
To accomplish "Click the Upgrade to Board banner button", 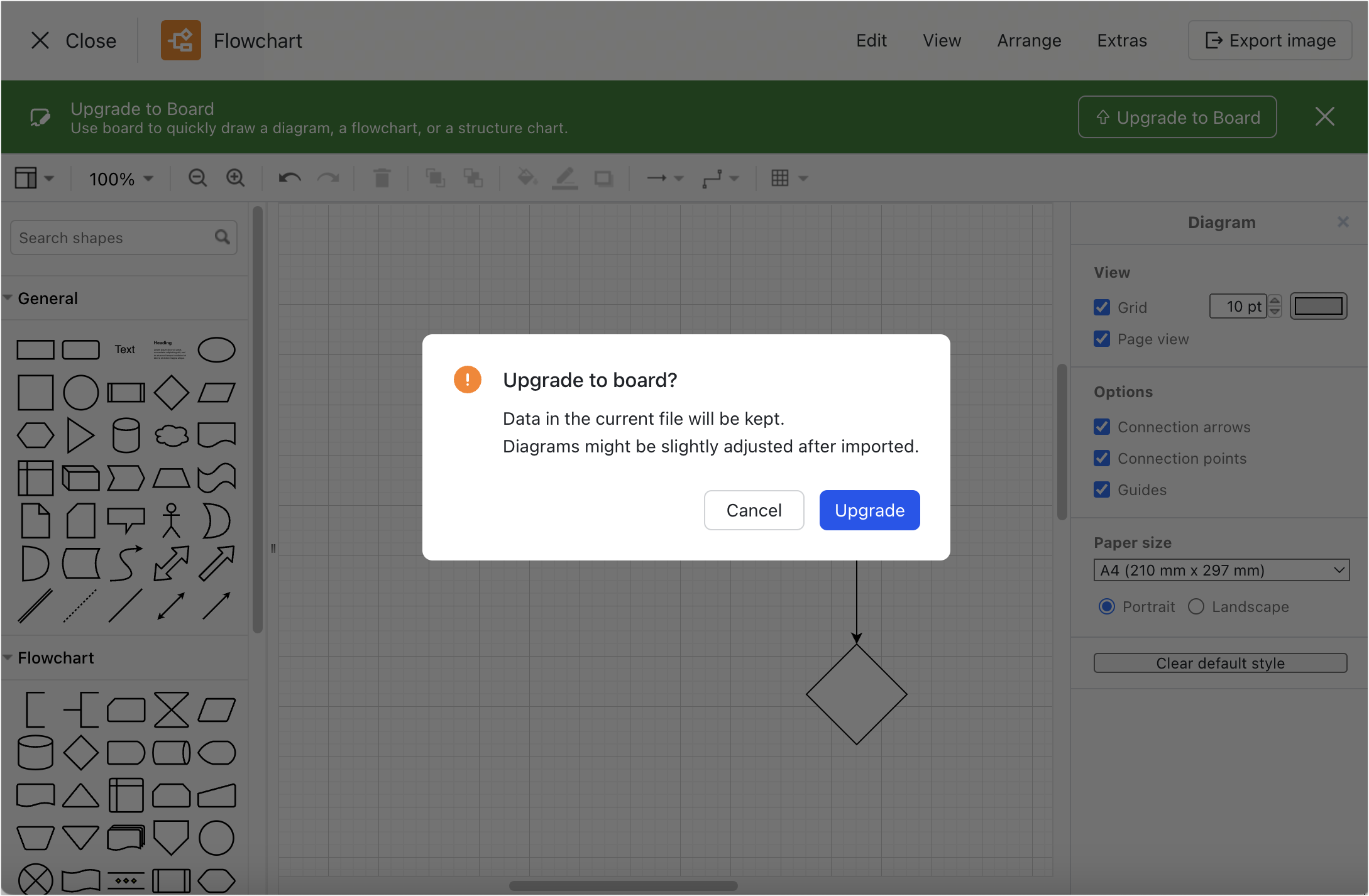I will point(1177,117).
